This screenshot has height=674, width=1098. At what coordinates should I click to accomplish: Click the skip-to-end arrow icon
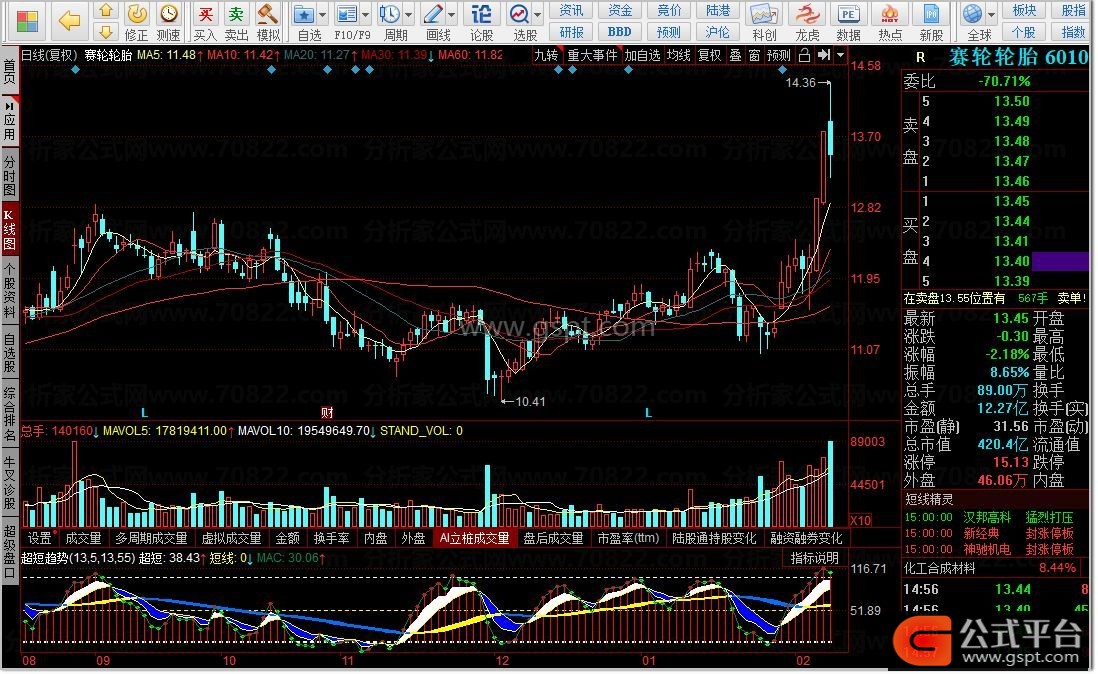coord(824,55)
